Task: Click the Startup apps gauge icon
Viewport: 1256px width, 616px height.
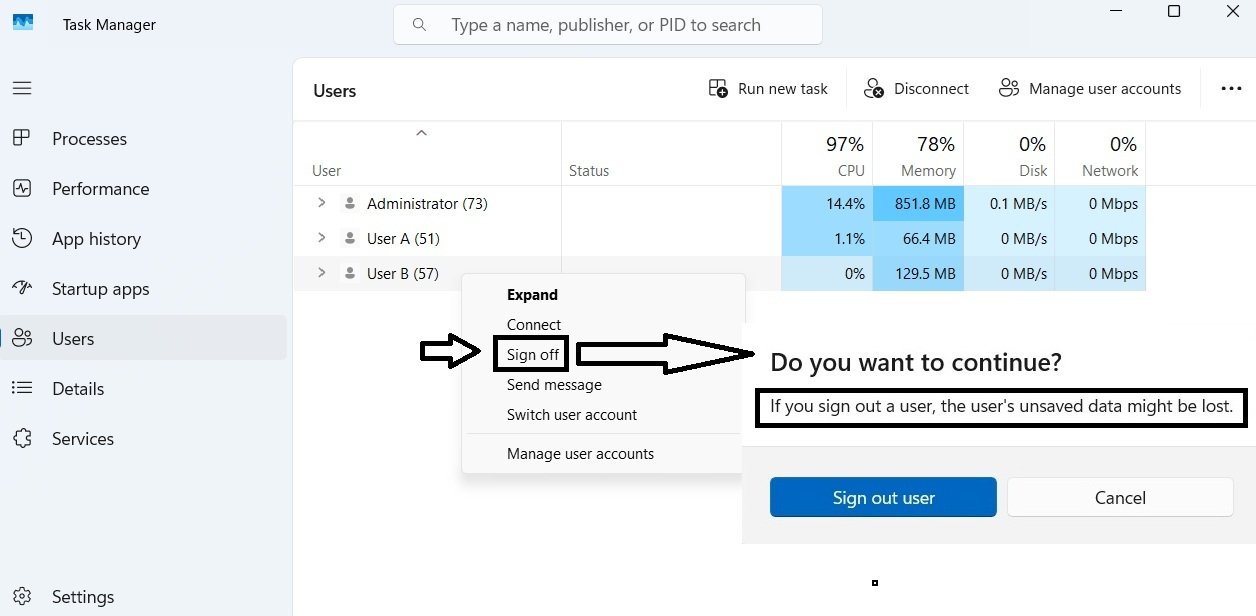Action: tap(22, 288)
